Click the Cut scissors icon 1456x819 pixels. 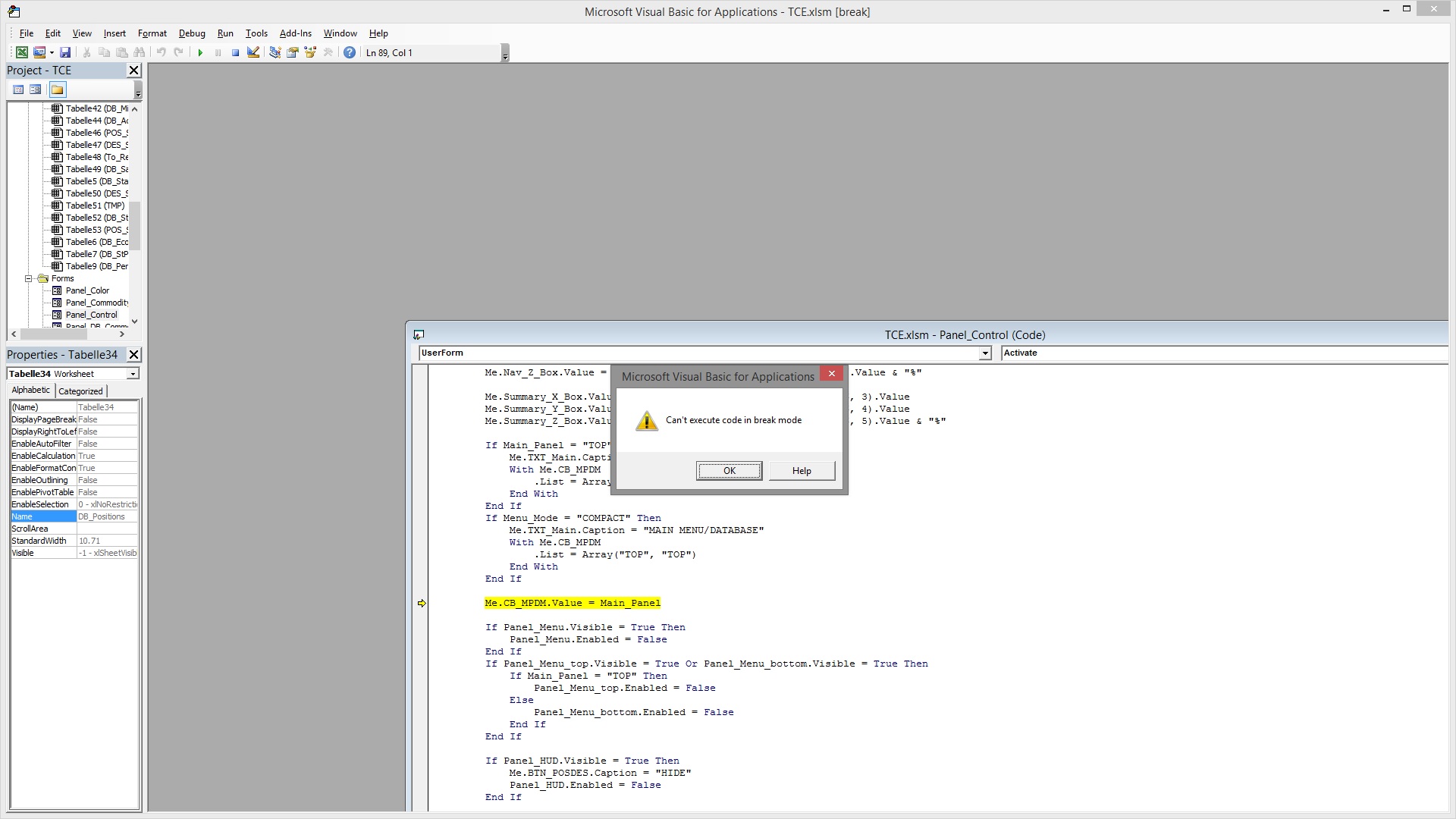click(87, 52)
